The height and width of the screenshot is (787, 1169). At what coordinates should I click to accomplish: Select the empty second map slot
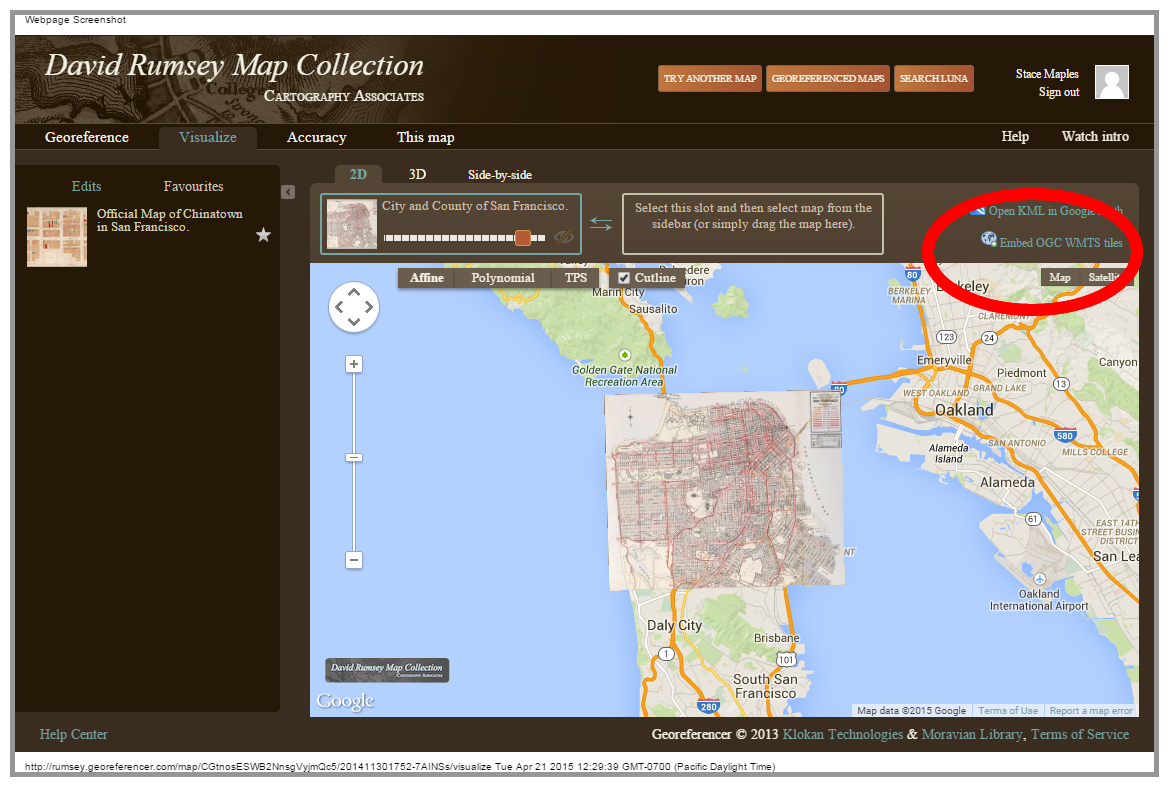click(x=753, y=224)
